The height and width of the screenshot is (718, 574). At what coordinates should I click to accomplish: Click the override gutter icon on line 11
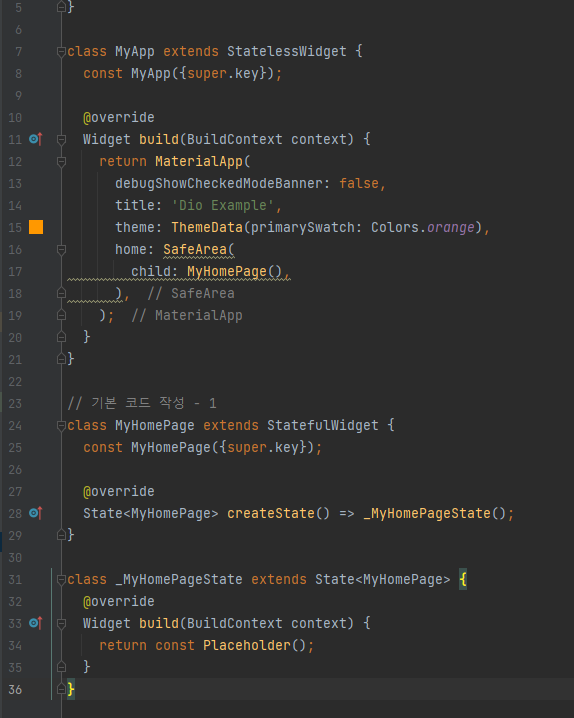tap(36, 139)
